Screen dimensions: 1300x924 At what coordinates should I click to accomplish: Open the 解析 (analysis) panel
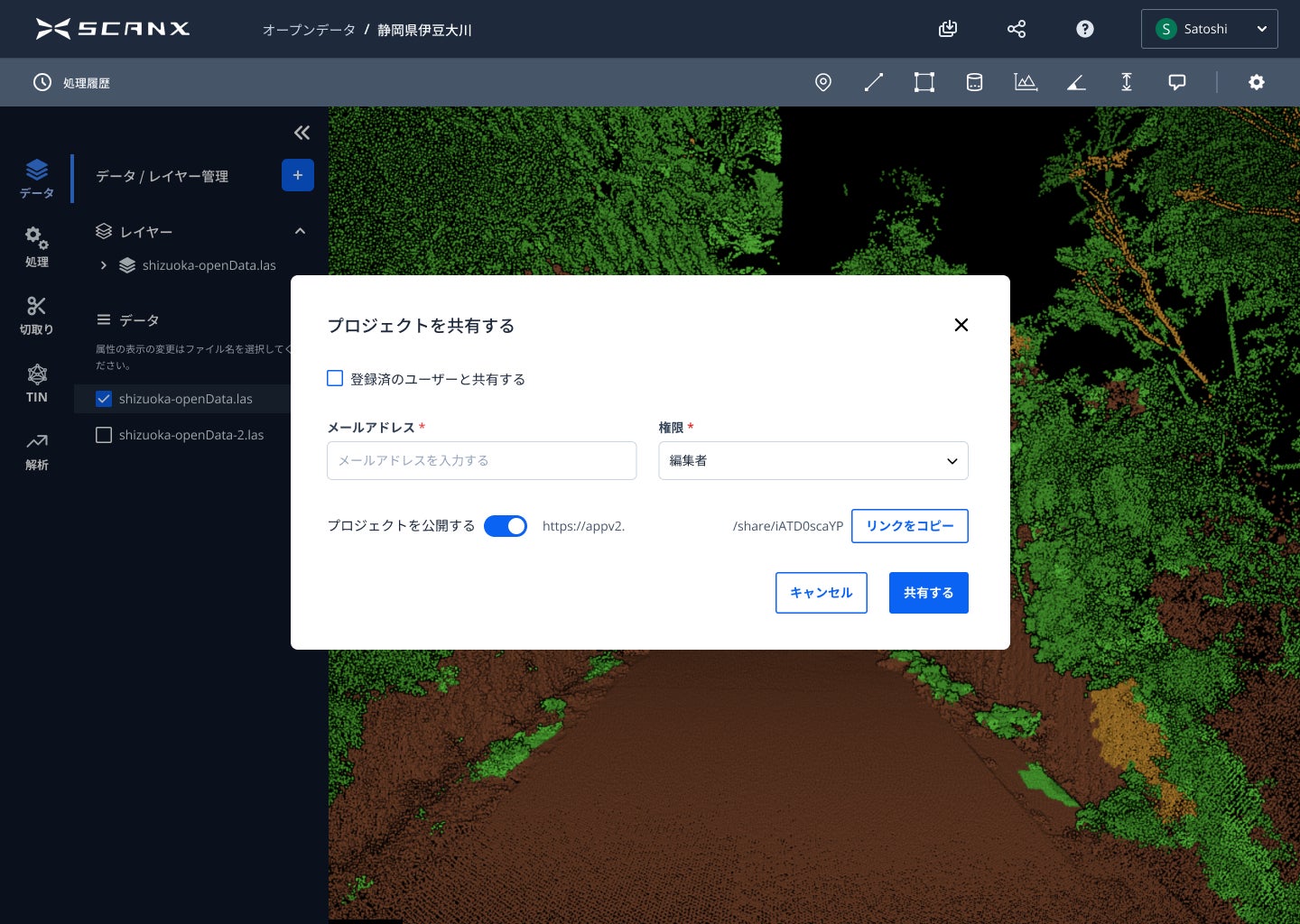click(37, 450)
